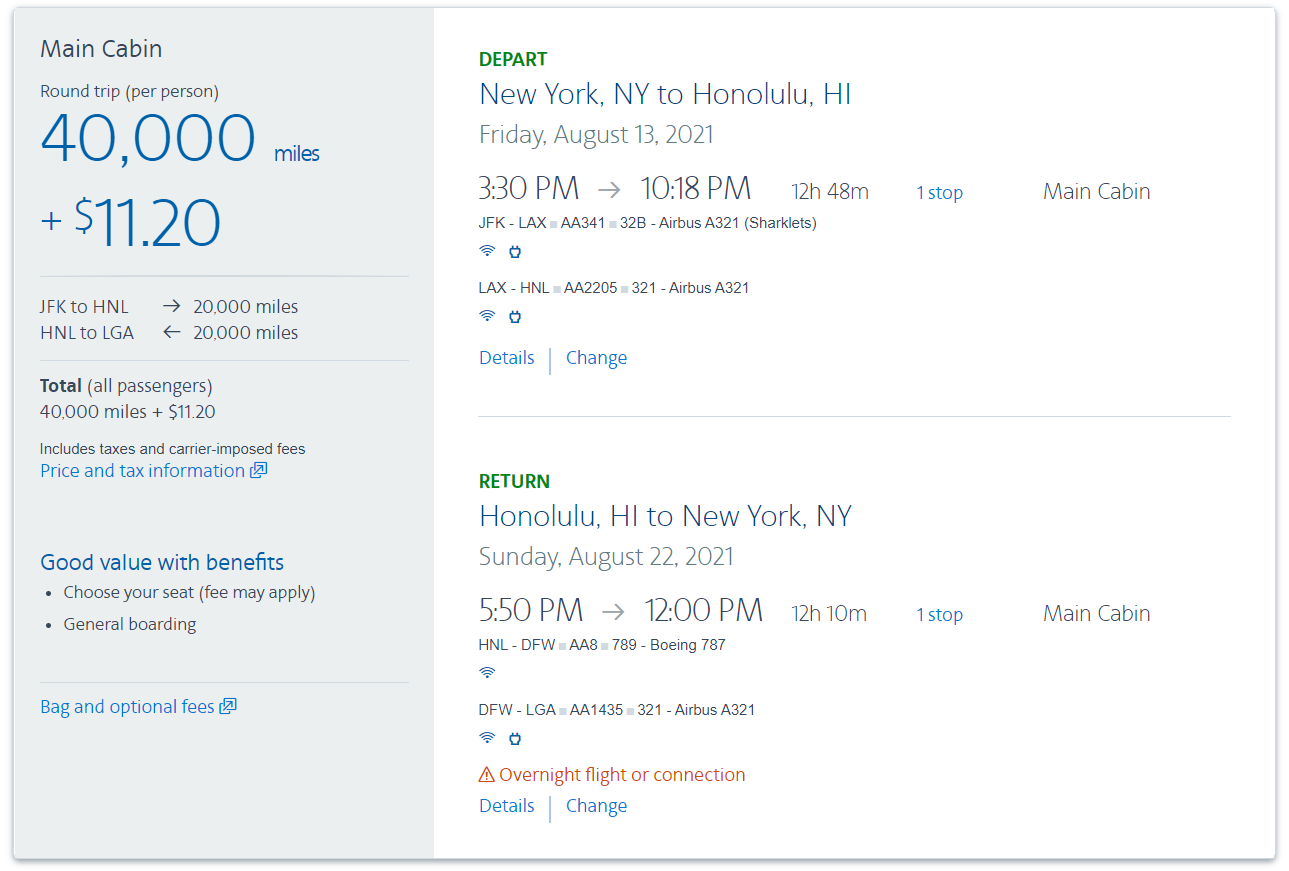Click the right arrow between the departure times
Viewport: 1289px width, 871px height.
(609, 188)
